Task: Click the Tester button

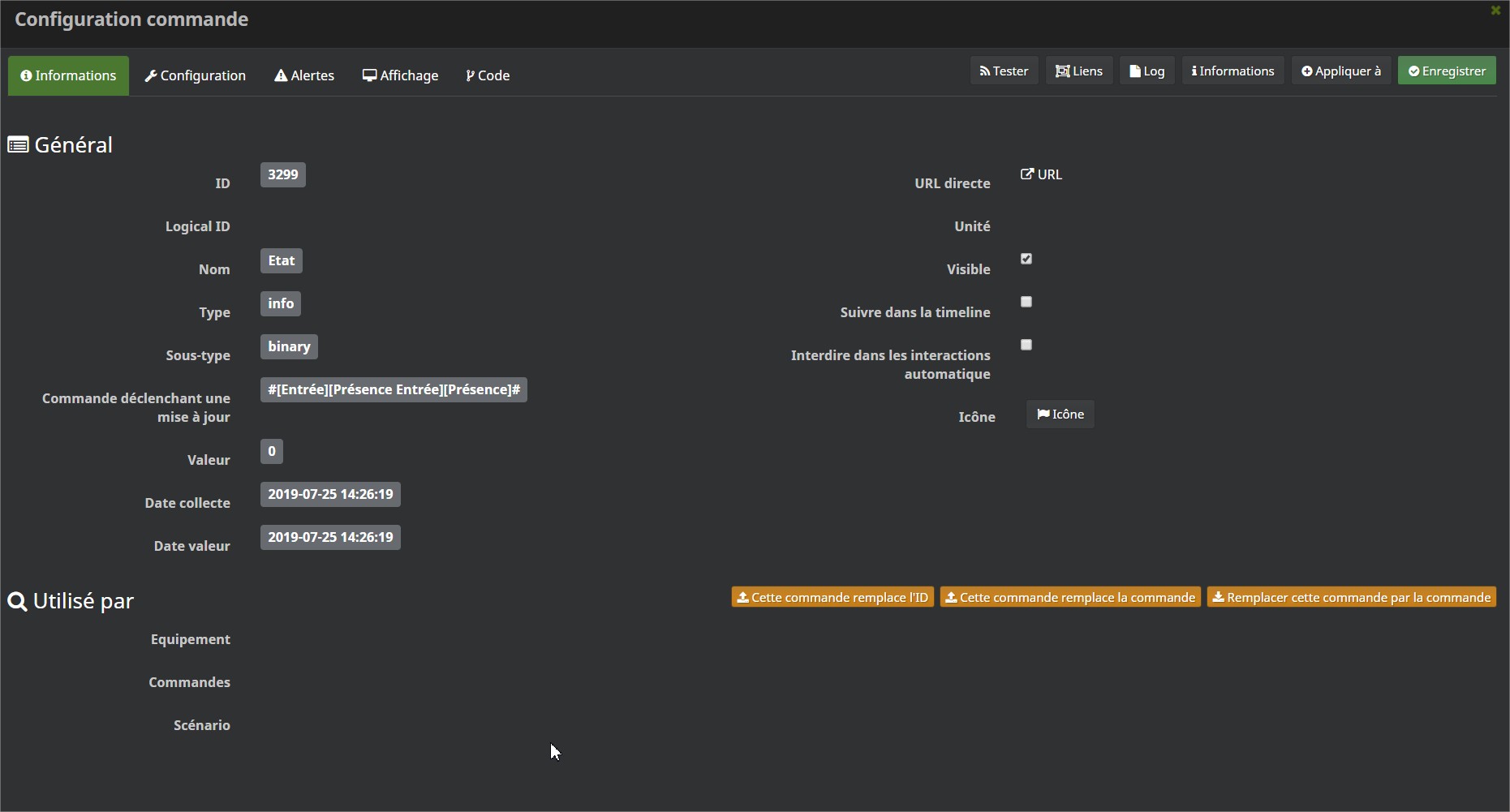Action: [1004, 71]
